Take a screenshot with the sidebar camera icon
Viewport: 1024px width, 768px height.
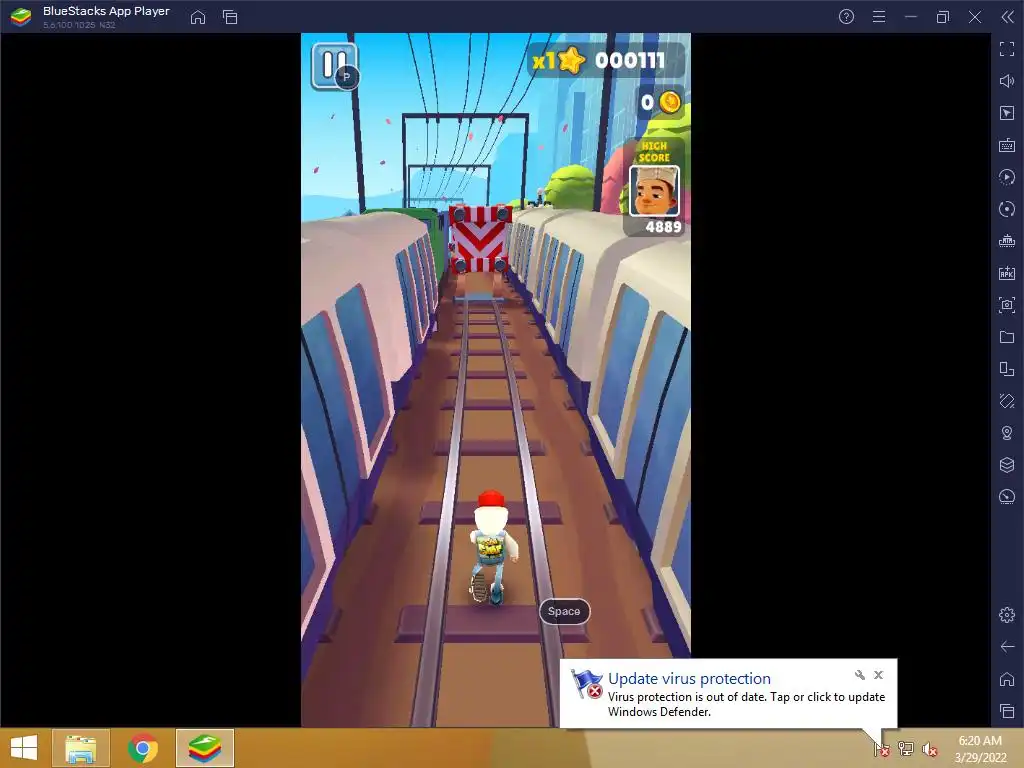point(1007,305)
